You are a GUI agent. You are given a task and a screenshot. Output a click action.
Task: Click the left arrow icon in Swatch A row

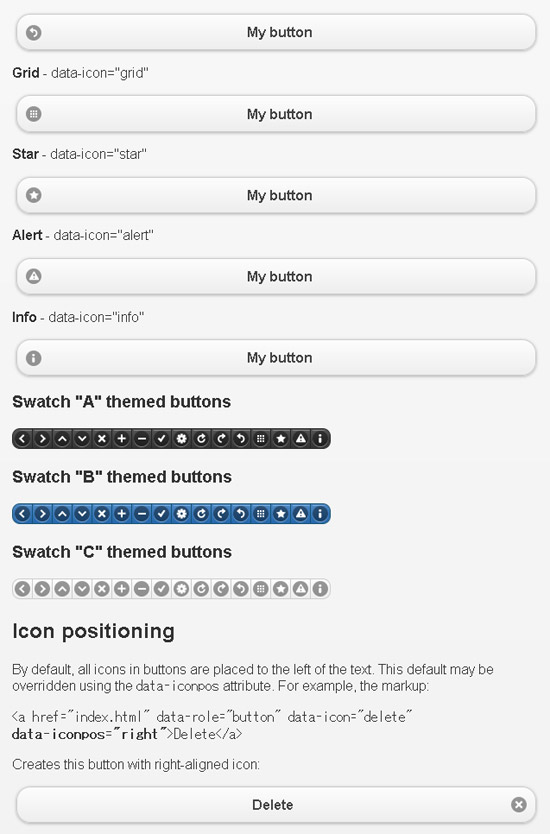(x=22, y=439)
